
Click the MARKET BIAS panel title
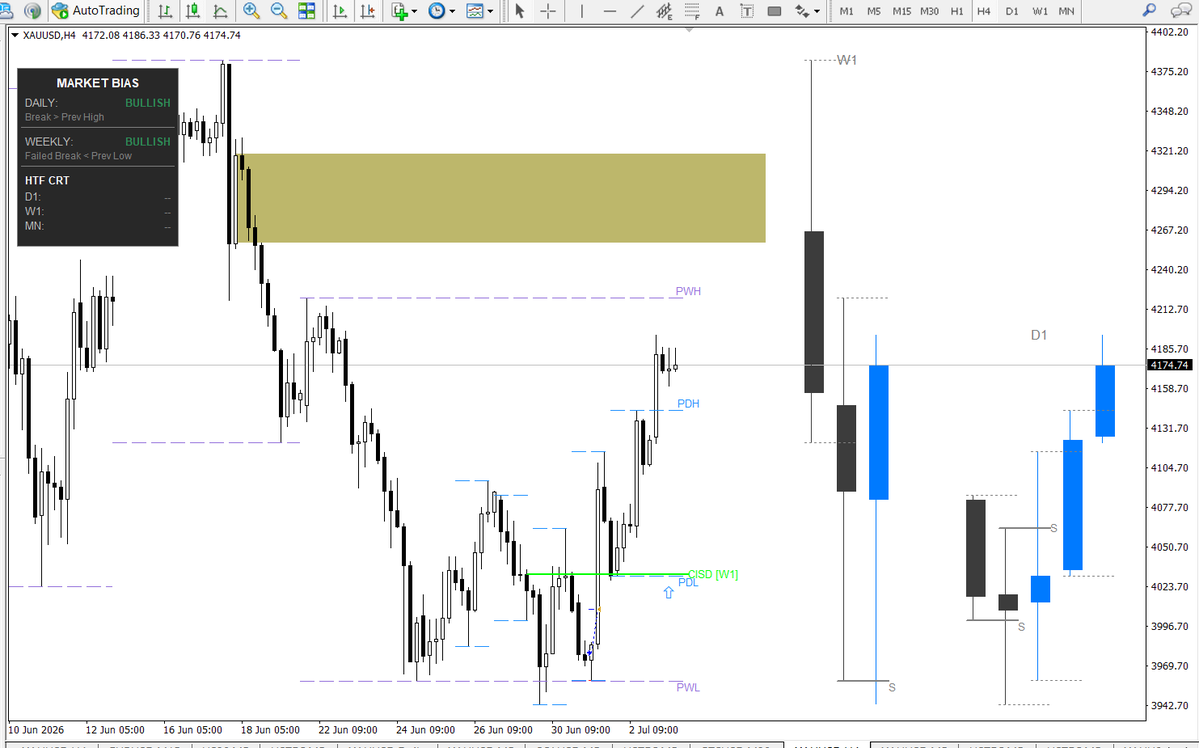click(98, 83)
